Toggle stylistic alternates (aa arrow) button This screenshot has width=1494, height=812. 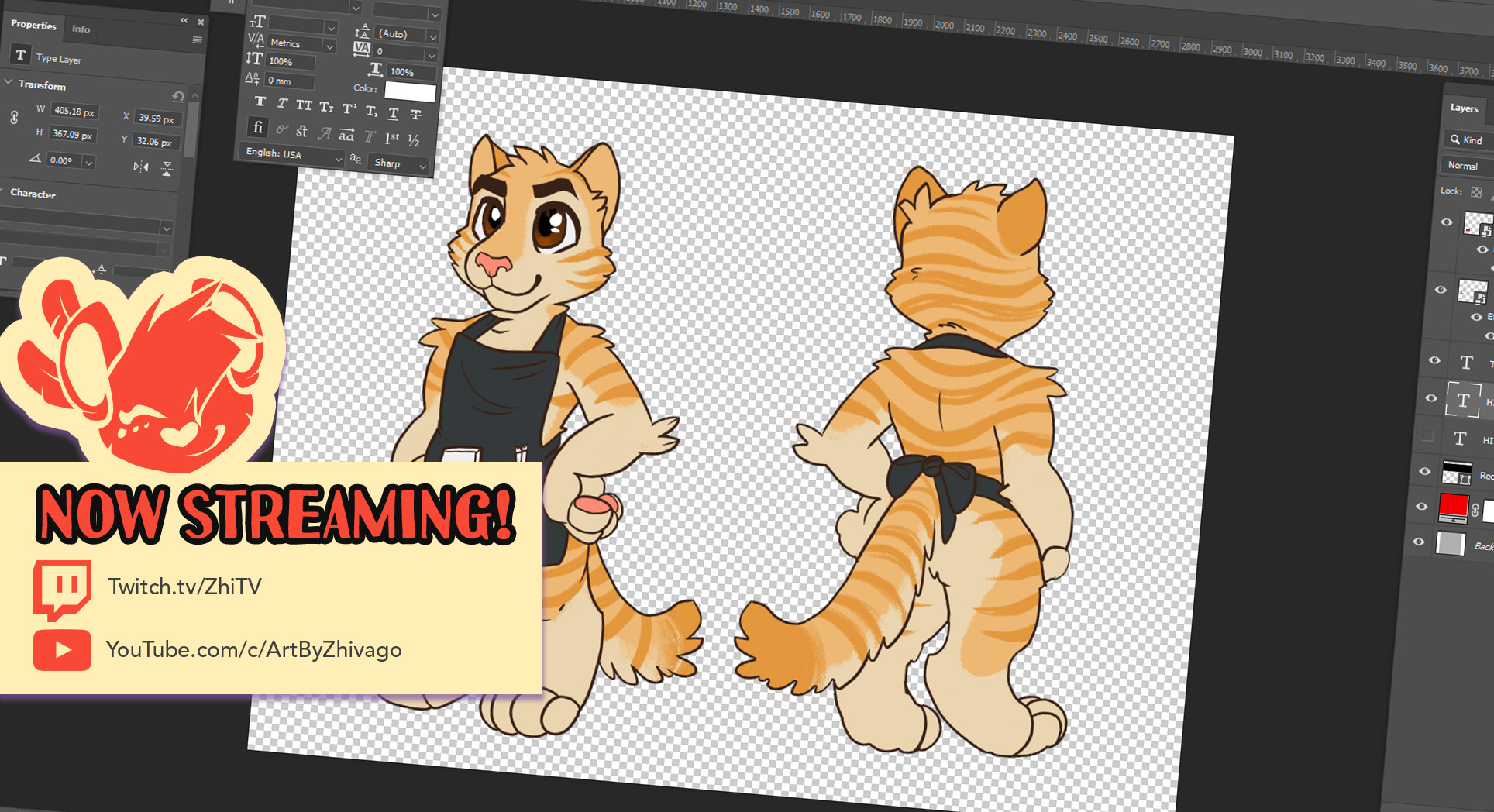point(346,135)
